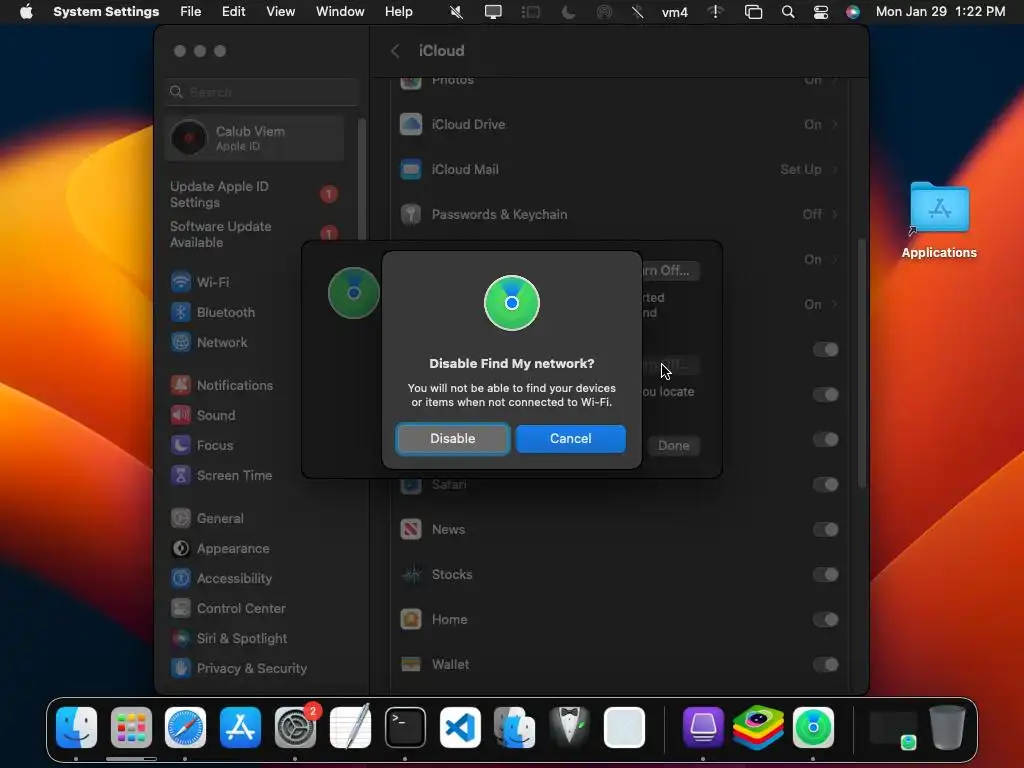Open Calub Viem Apple ID profile
Image resolution: width=1024 pixels, height=768 pixels.
click(255, 138)
